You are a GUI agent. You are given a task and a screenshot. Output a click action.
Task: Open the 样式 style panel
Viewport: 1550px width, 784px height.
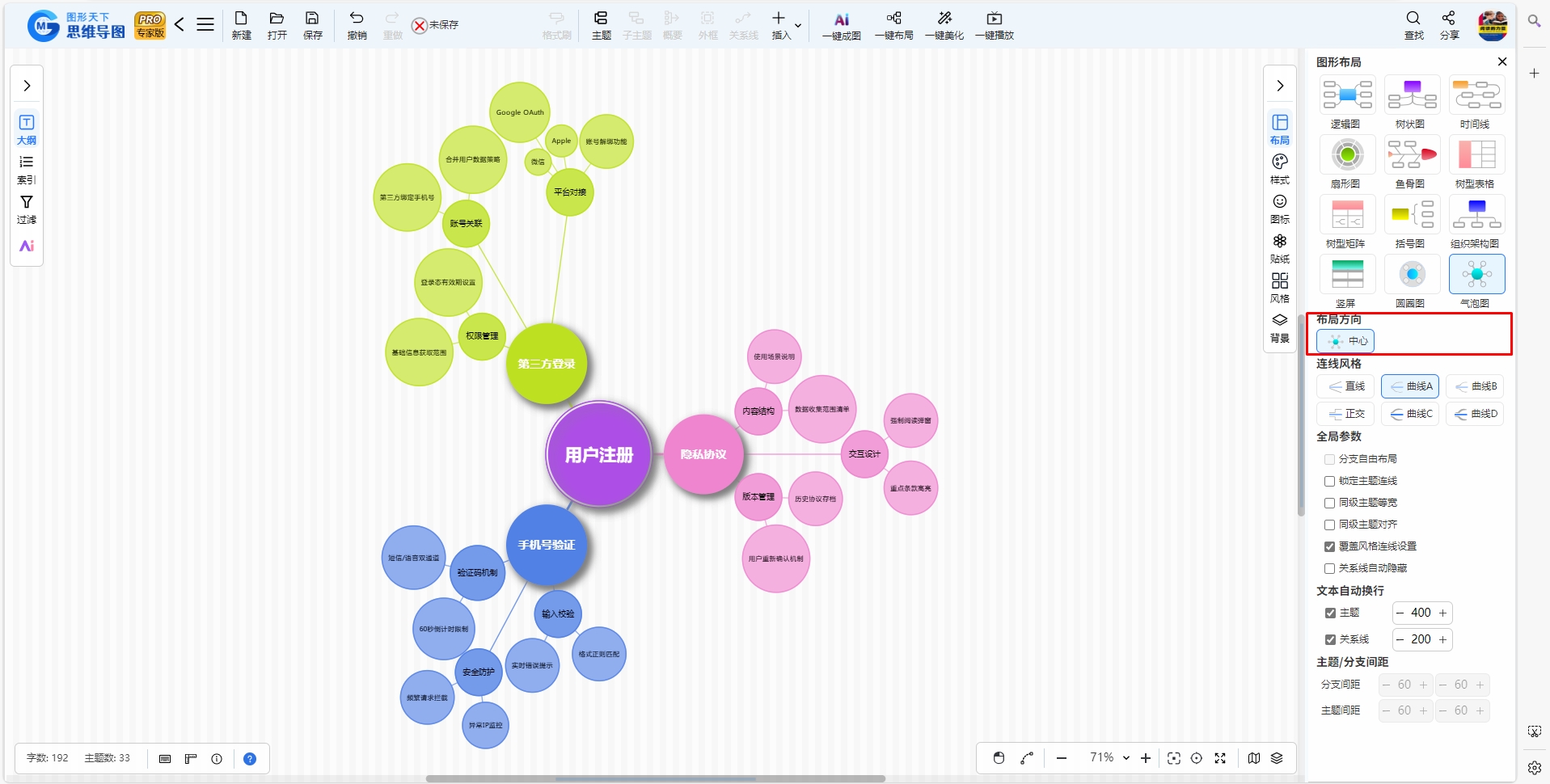point(1280,169)
